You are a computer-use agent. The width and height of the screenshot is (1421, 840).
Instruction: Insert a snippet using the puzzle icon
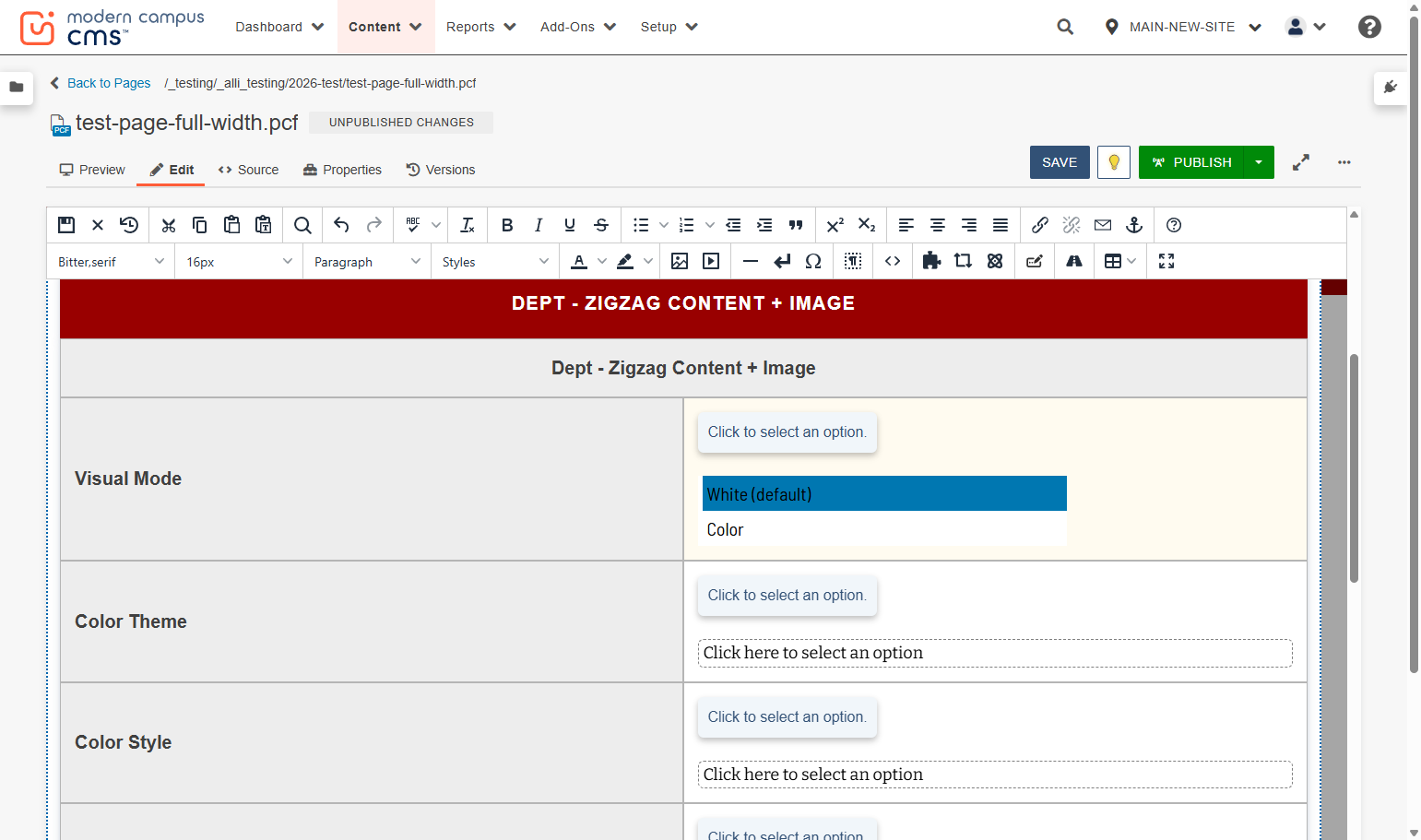tap(931, 261)
